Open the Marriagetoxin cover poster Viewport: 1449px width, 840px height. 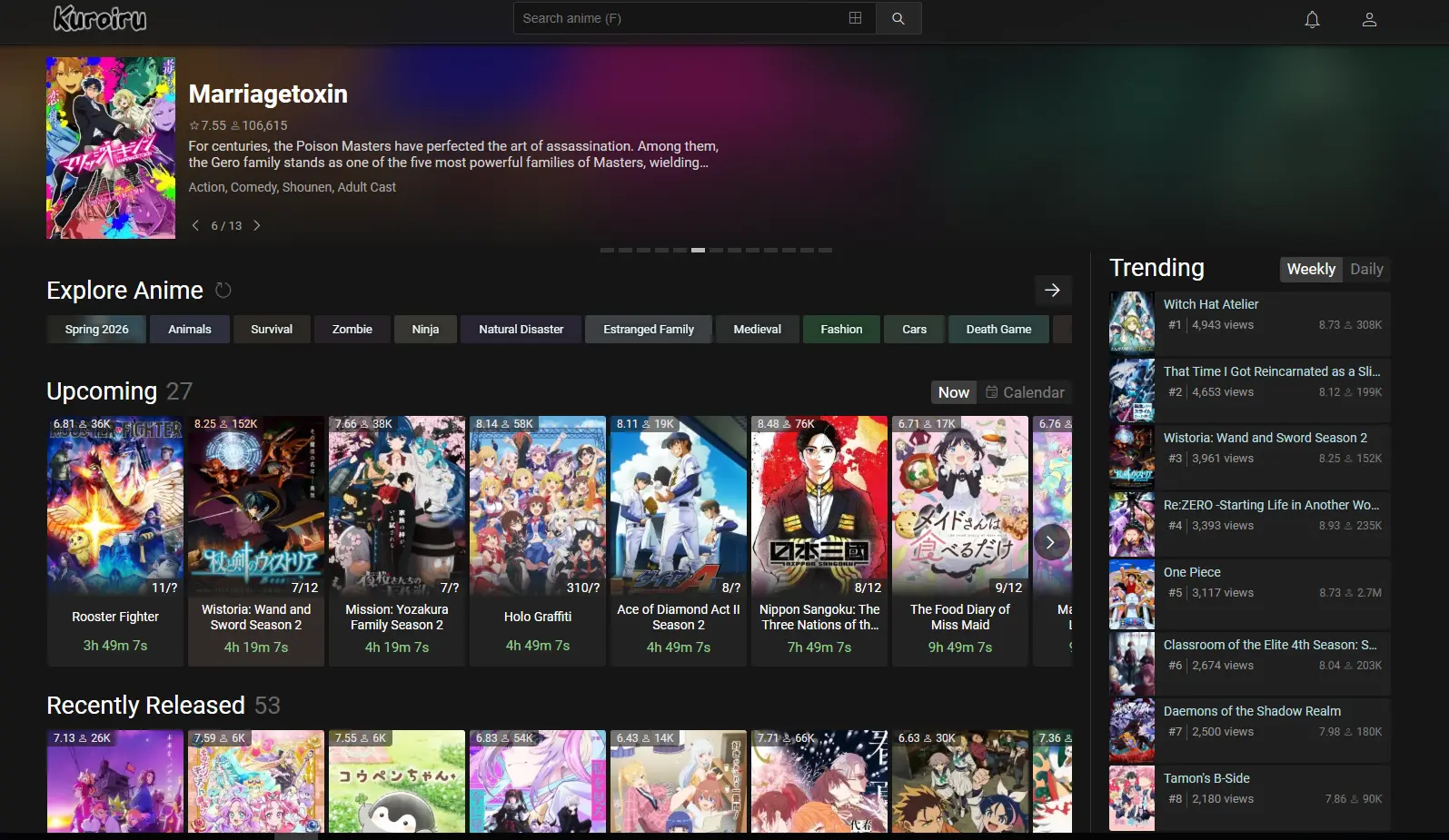(111, 148)
